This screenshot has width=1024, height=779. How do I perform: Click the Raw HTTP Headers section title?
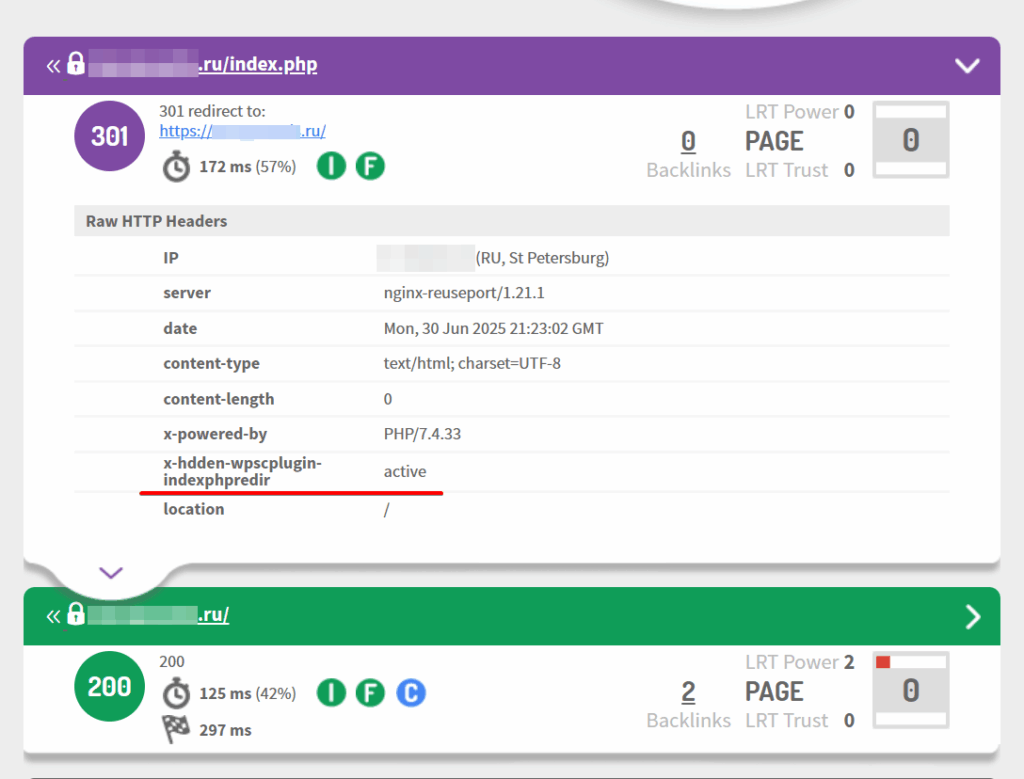(157, 221)
